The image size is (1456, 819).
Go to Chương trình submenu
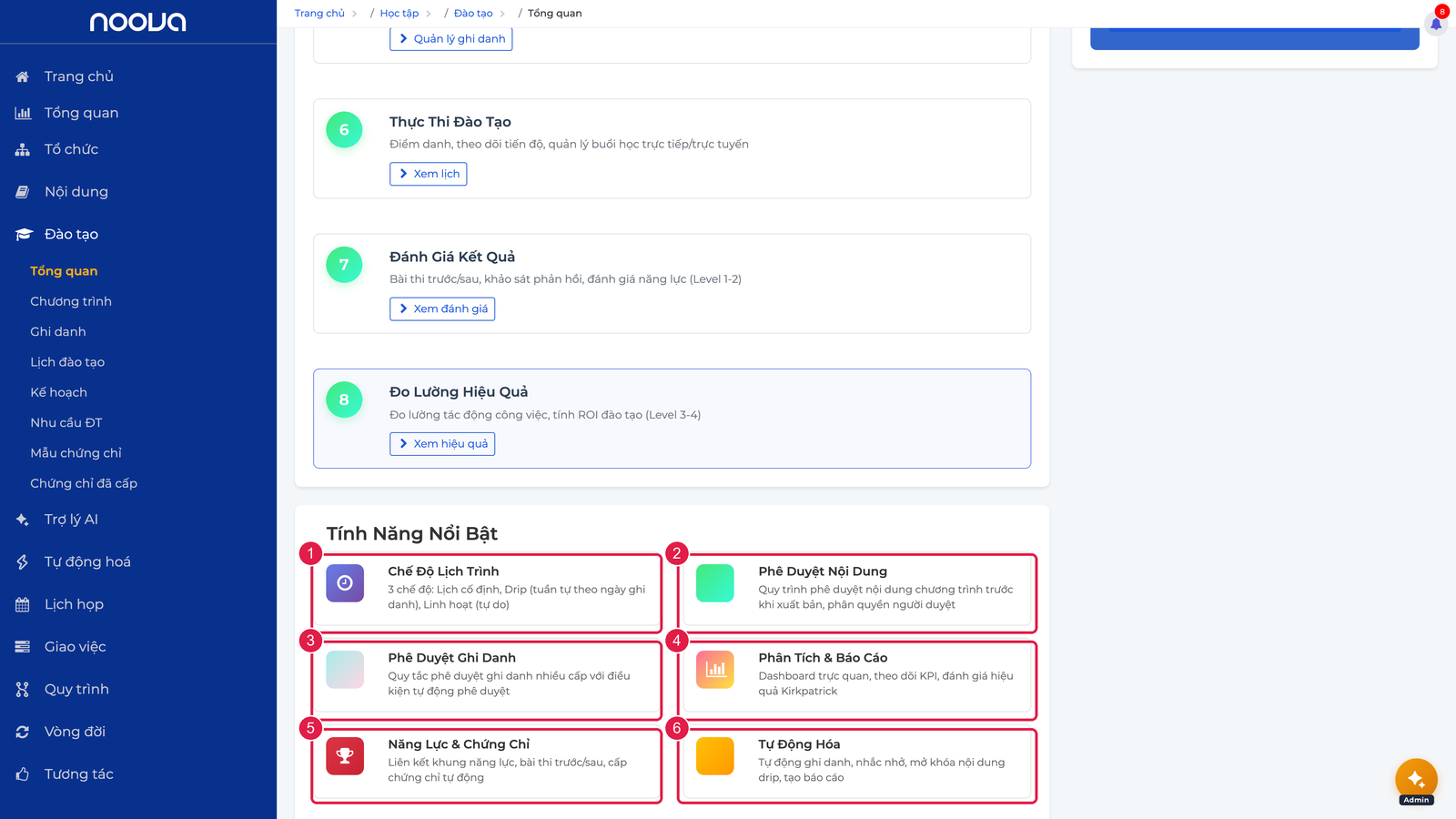click(x=71, y=301)
